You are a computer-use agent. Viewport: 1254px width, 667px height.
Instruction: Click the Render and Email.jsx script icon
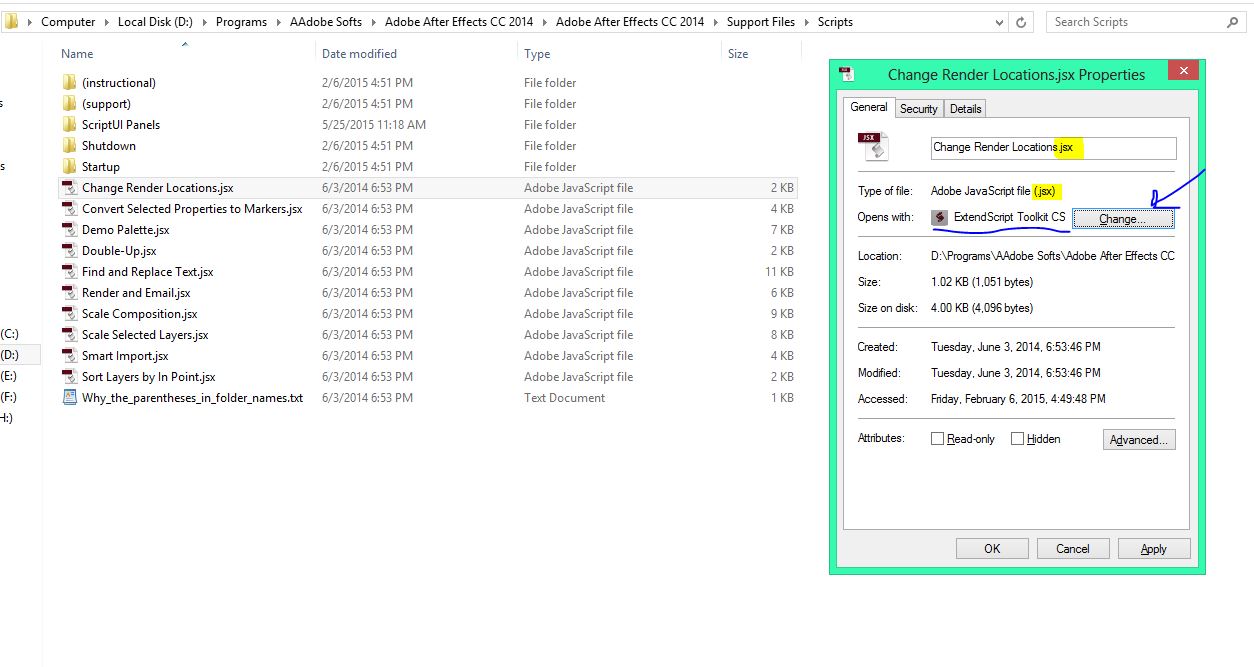click(69, 292)
